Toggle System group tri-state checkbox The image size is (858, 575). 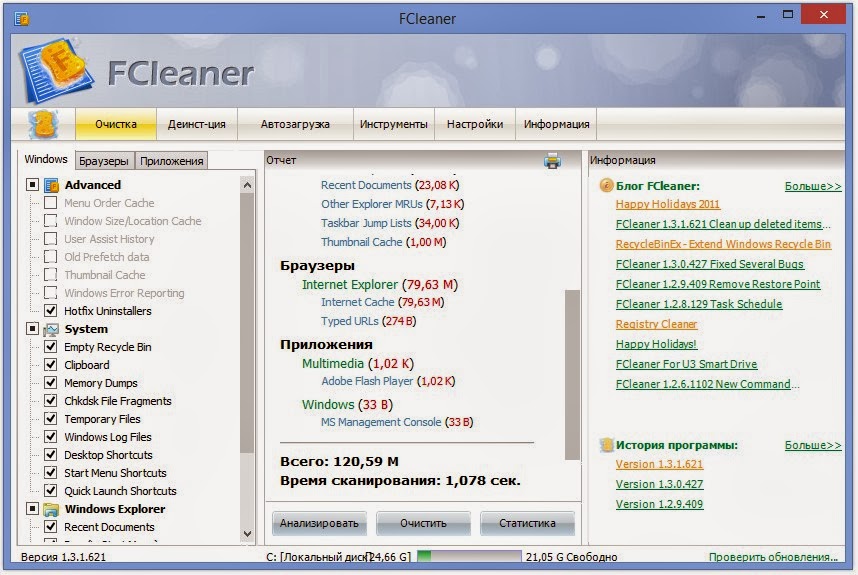point(32,329)
